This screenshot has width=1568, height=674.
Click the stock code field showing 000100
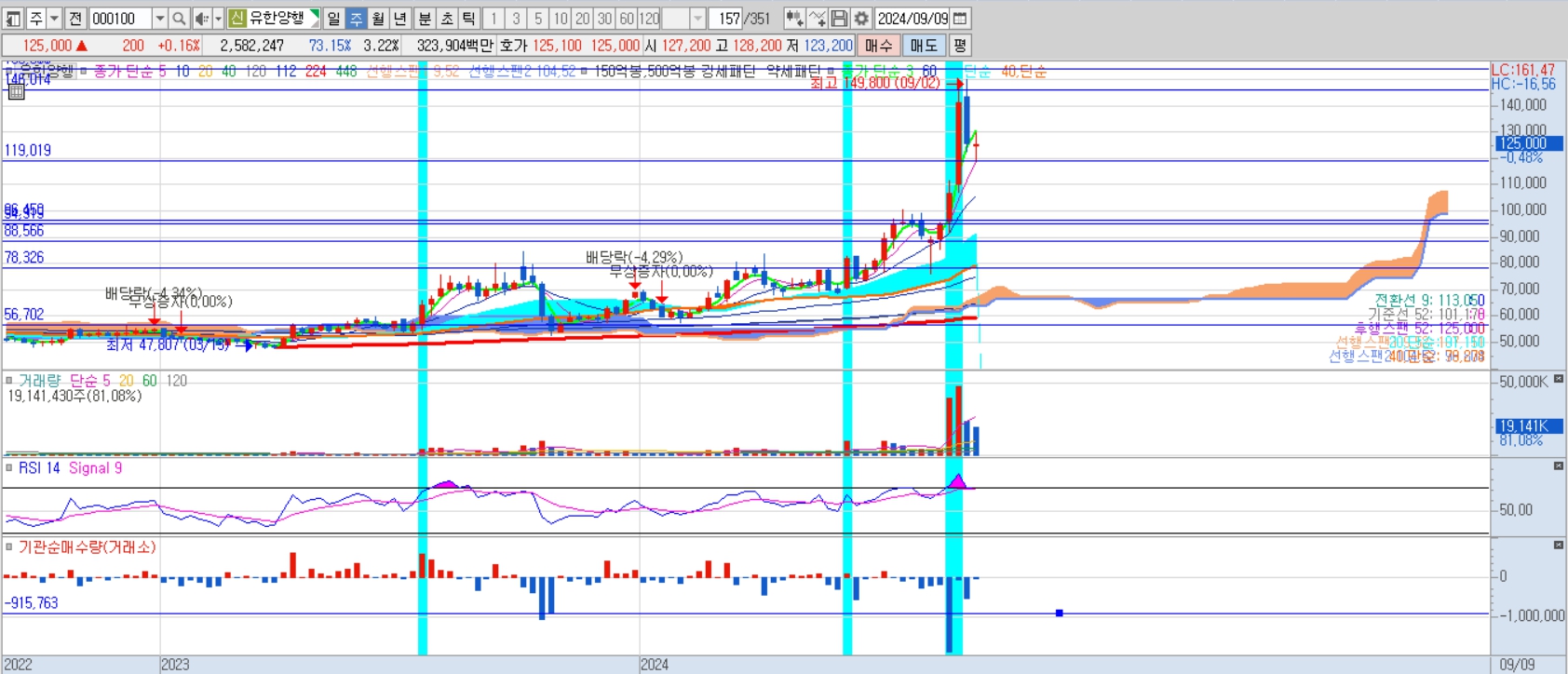(x=119, y=18)
